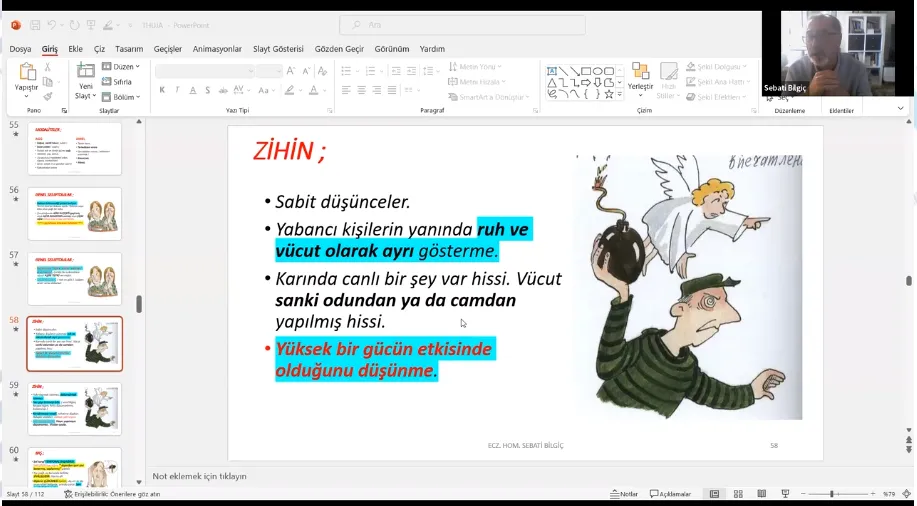
Task: Click the Yeni Slayt icon
Action: (86, 74)
